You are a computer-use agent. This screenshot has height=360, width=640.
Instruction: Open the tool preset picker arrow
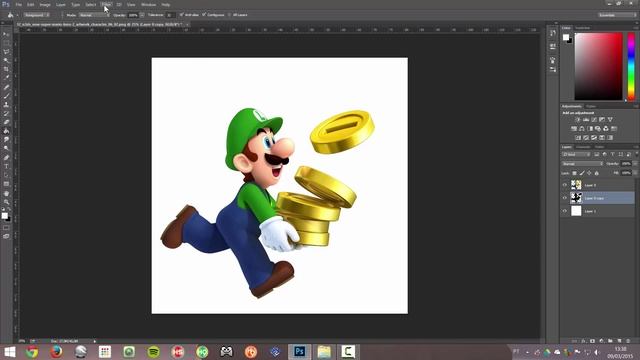[x=17, y=15]
